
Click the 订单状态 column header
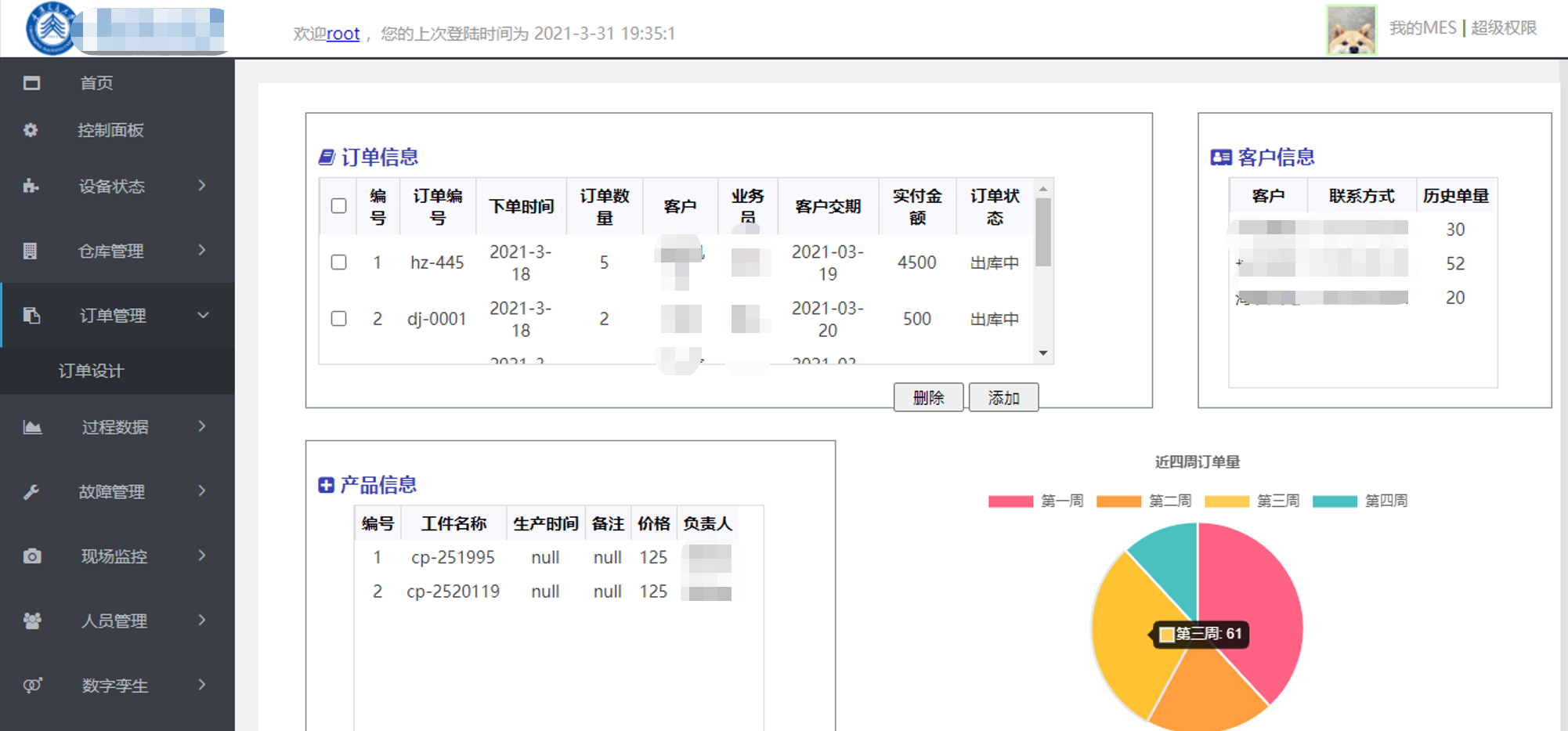[995, 207]
